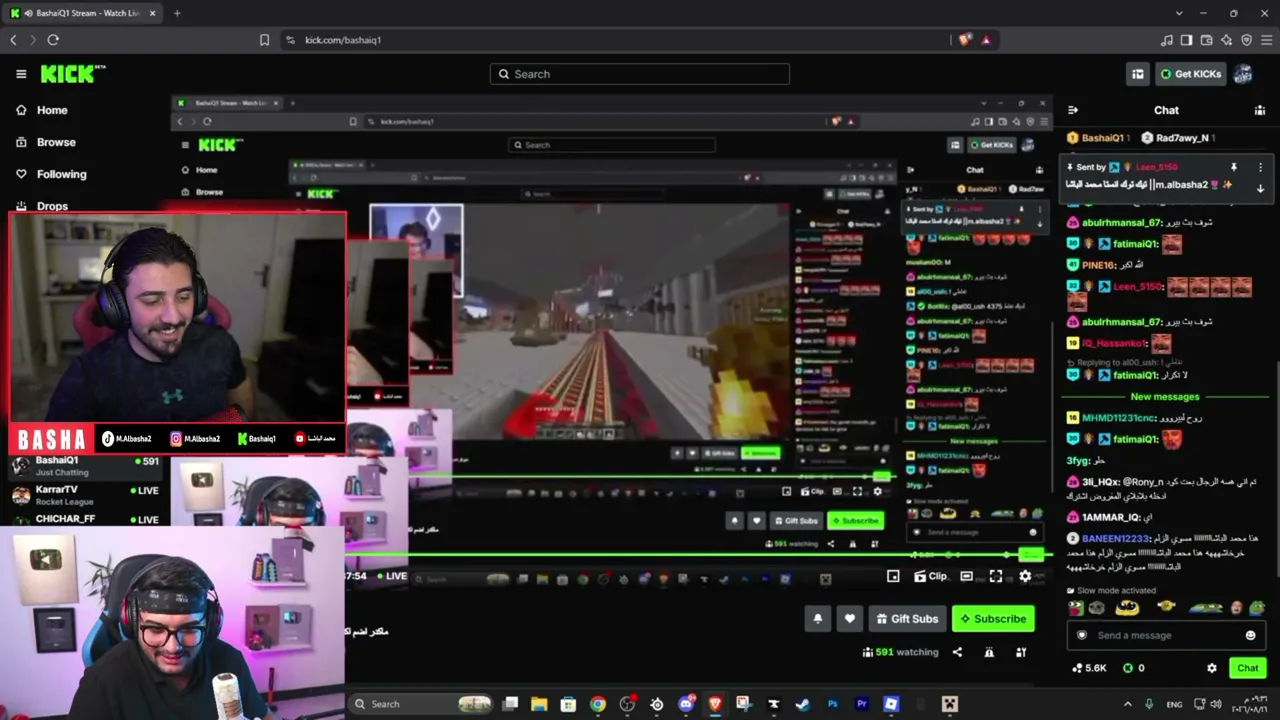Viewport: 1280px width, 720px height.
Task: Toggle mini player mode
Action: tap(893, 576)
